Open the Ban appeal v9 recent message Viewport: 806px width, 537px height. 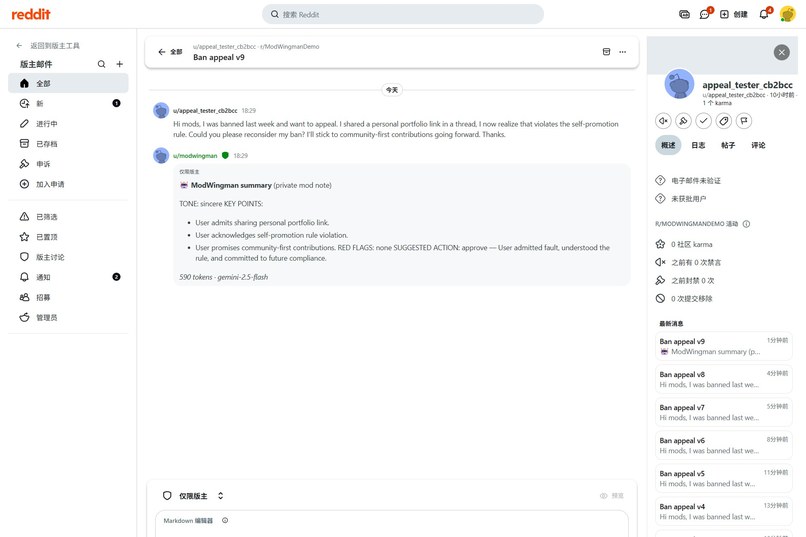click(724, 346)
